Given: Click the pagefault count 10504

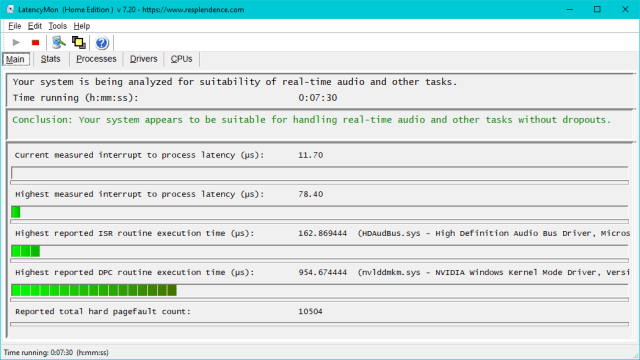Looking at the screenshot, I should pyautogui.click(x=310, y=312).
